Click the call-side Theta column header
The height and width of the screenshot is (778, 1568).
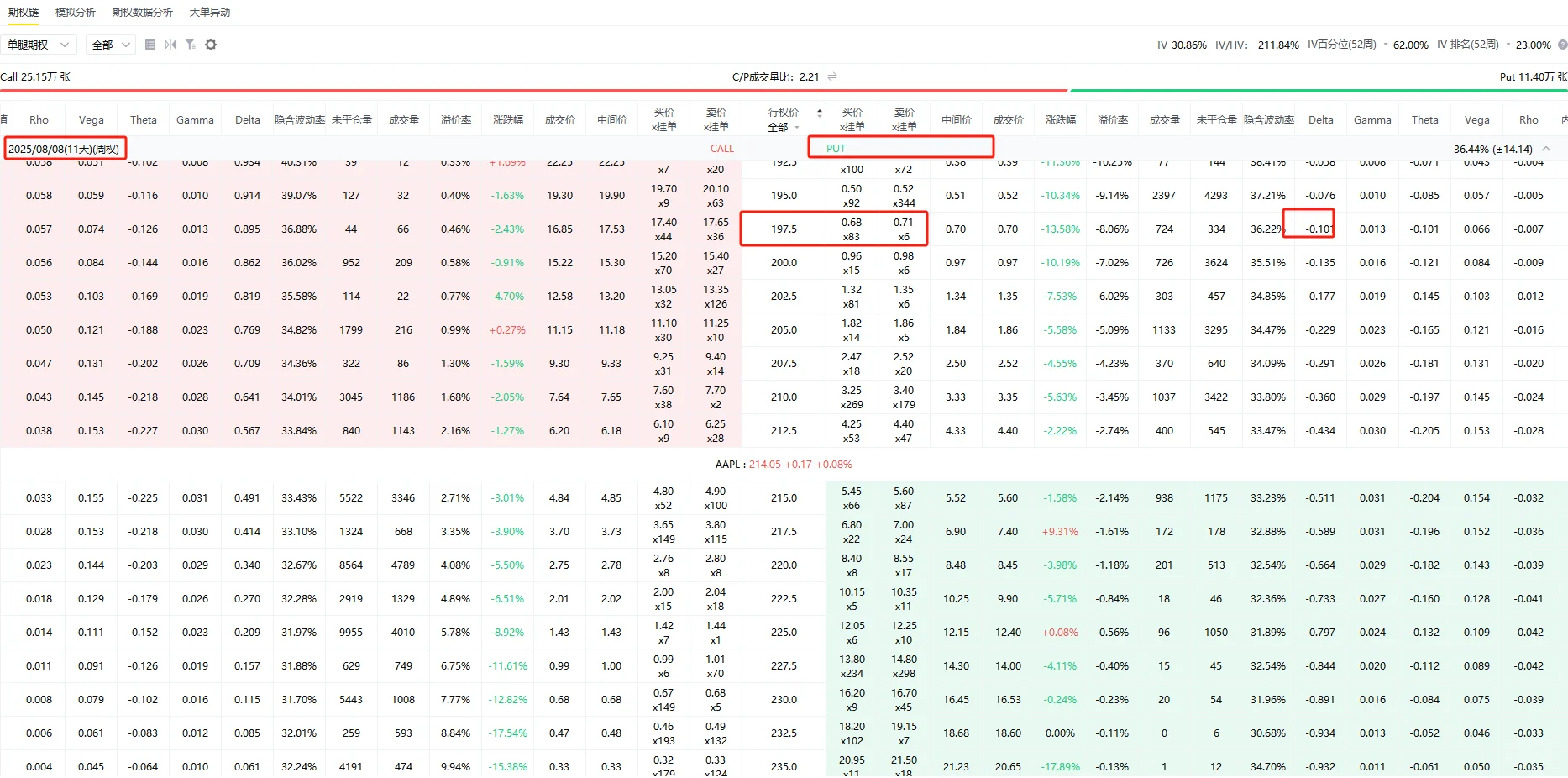pyautogui.click(x=144, y=120)
